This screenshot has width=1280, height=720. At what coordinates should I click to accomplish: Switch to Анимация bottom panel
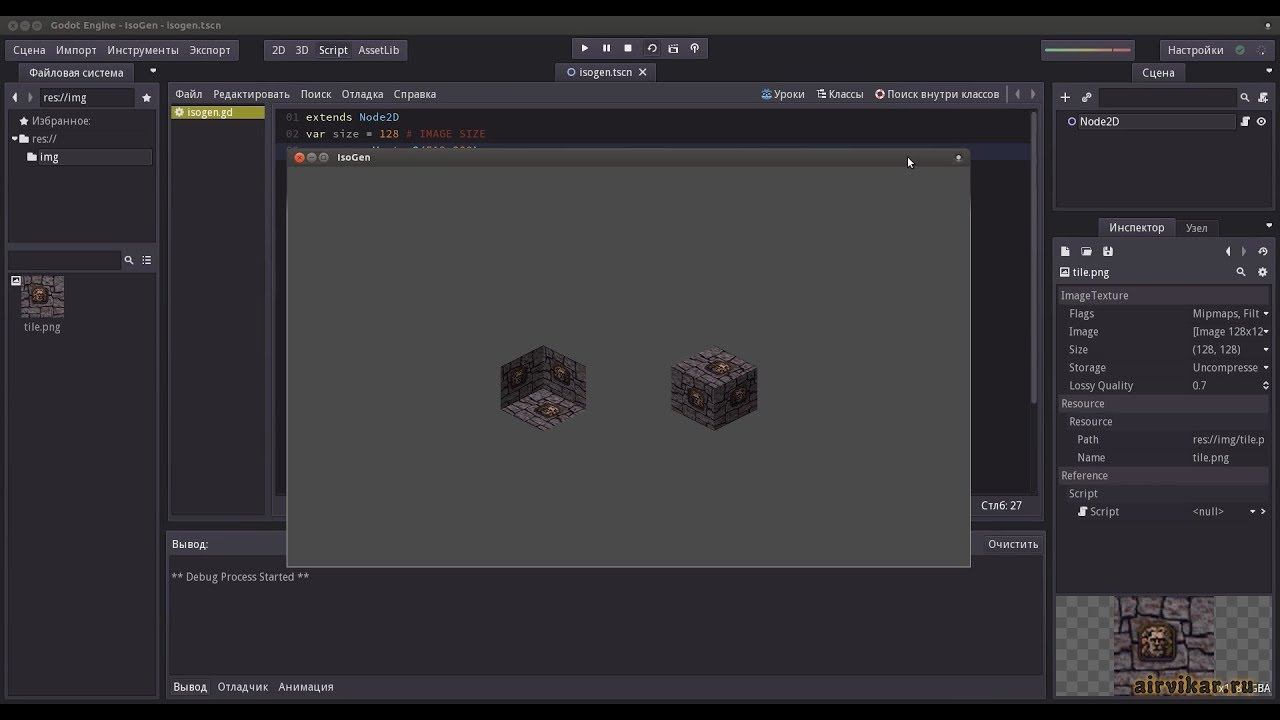point(306,687)
